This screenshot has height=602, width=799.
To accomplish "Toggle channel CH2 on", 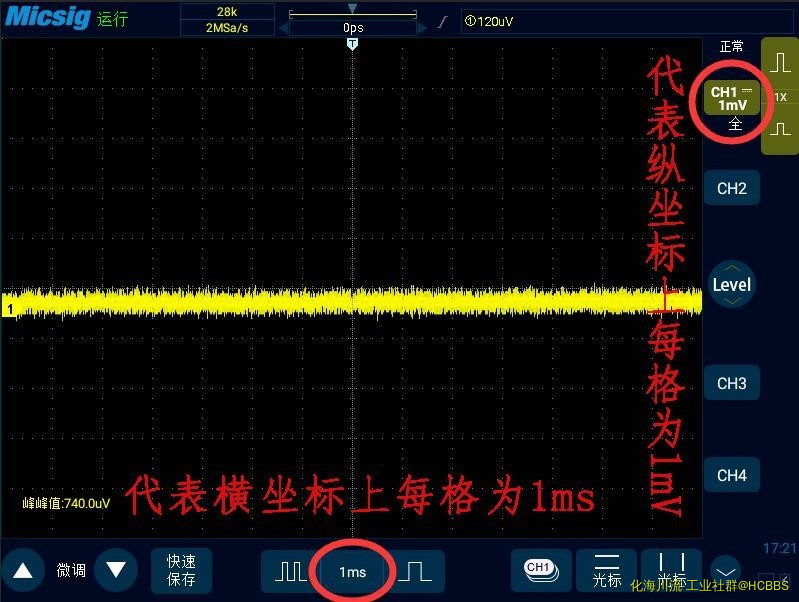I will pyautogui.click(x=732, y=188).
